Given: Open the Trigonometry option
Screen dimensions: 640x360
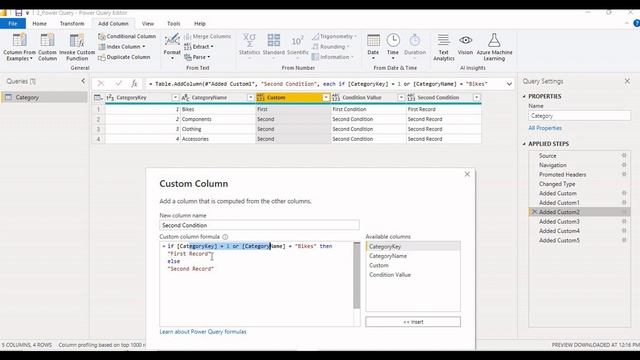Looking at the screenshot, I should [334, 36].
